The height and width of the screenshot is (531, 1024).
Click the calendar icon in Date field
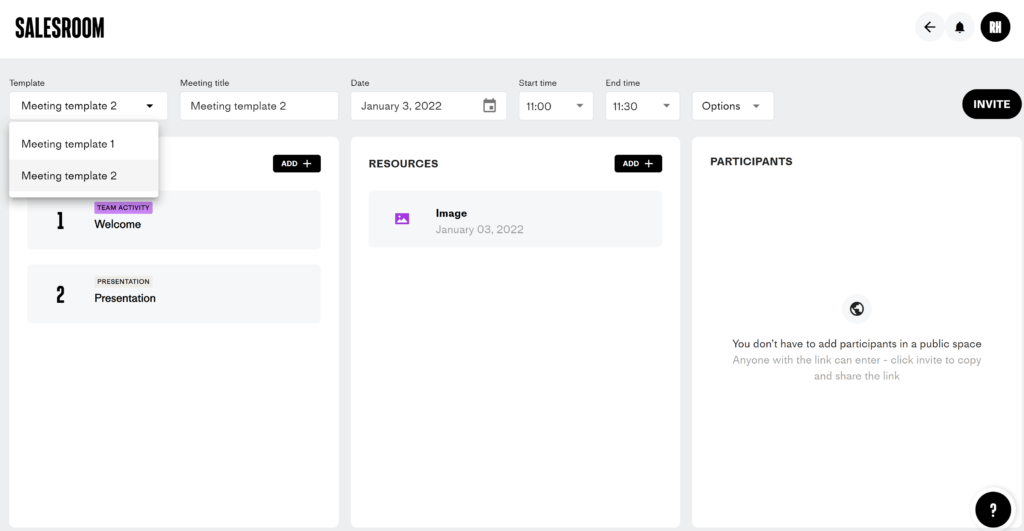coord(489,106)
